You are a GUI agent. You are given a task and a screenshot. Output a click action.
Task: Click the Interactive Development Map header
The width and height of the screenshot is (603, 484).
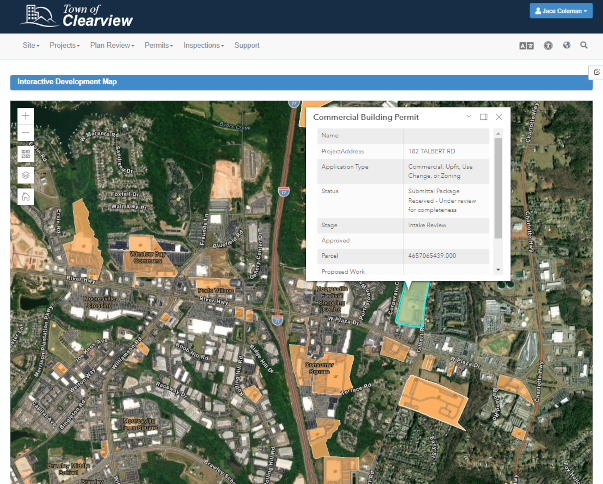302,82
